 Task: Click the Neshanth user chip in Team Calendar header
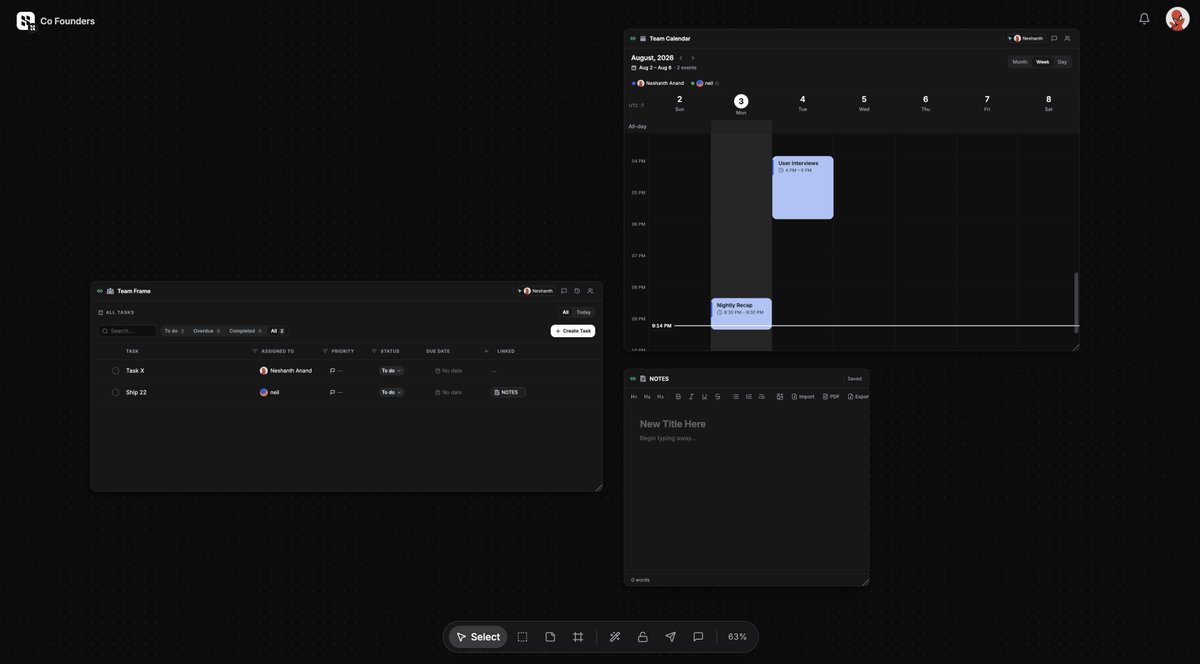(1028, 38)
